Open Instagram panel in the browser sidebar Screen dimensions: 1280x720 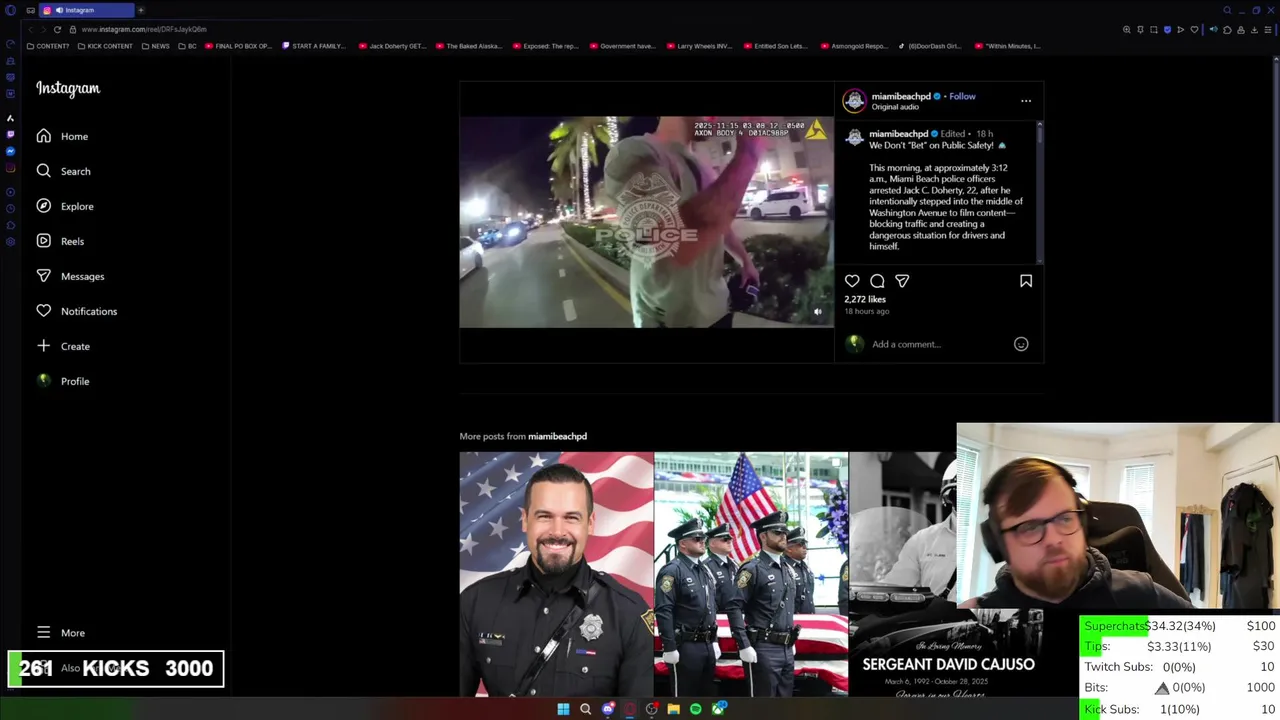[10, 168]
